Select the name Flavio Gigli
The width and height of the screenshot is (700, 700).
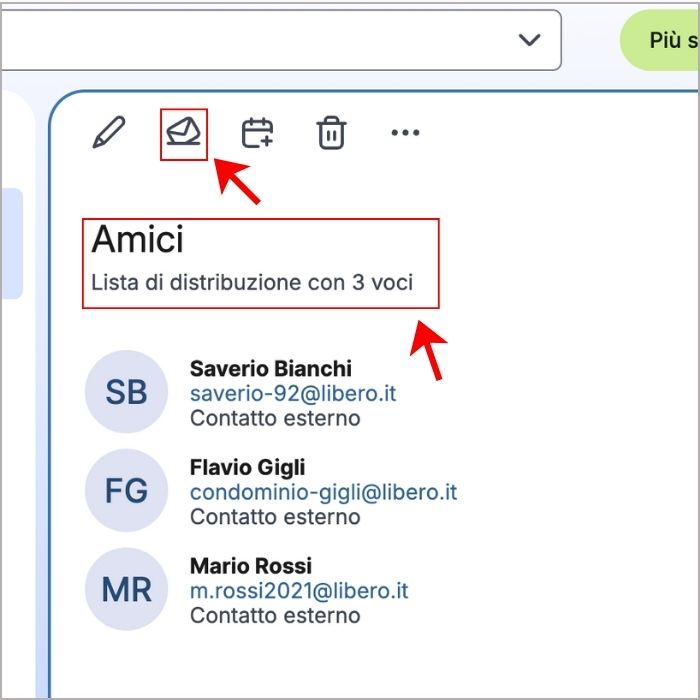(x=248, y=467)
